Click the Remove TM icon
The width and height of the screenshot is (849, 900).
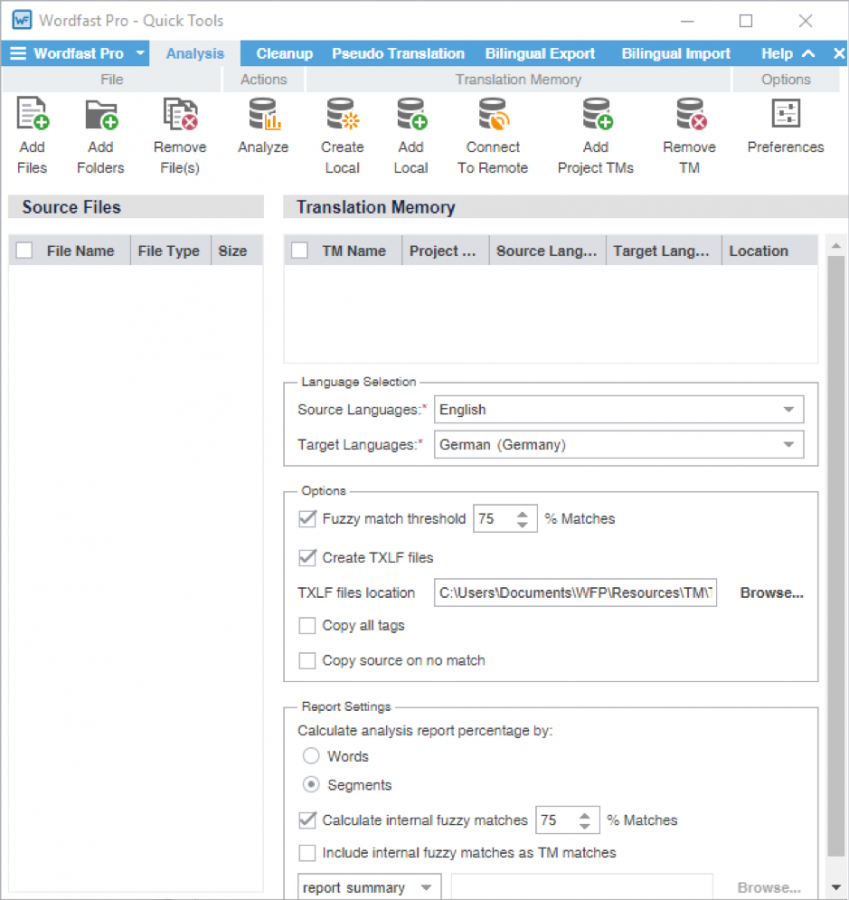click(689, 117)
